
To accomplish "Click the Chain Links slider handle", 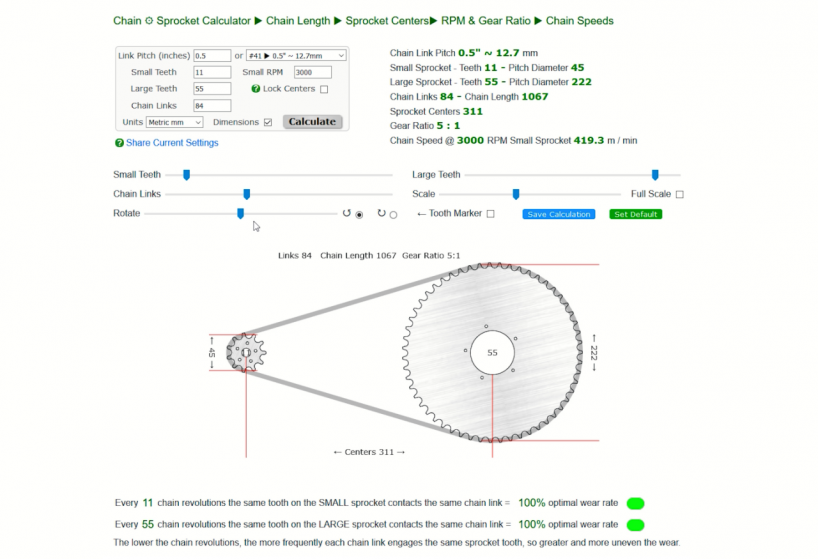I will click(x=247, y=194).
